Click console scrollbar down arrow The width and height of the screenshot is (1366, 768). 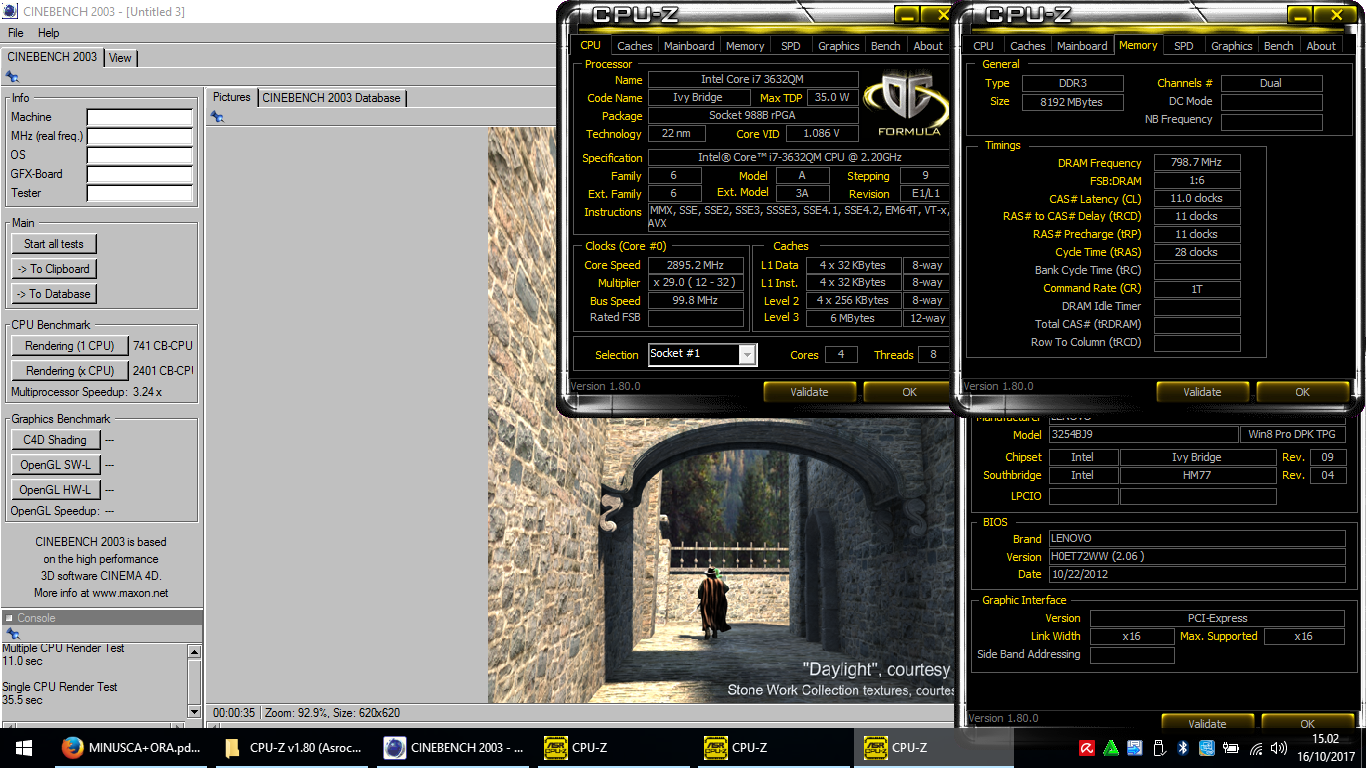tap(194, 711)
